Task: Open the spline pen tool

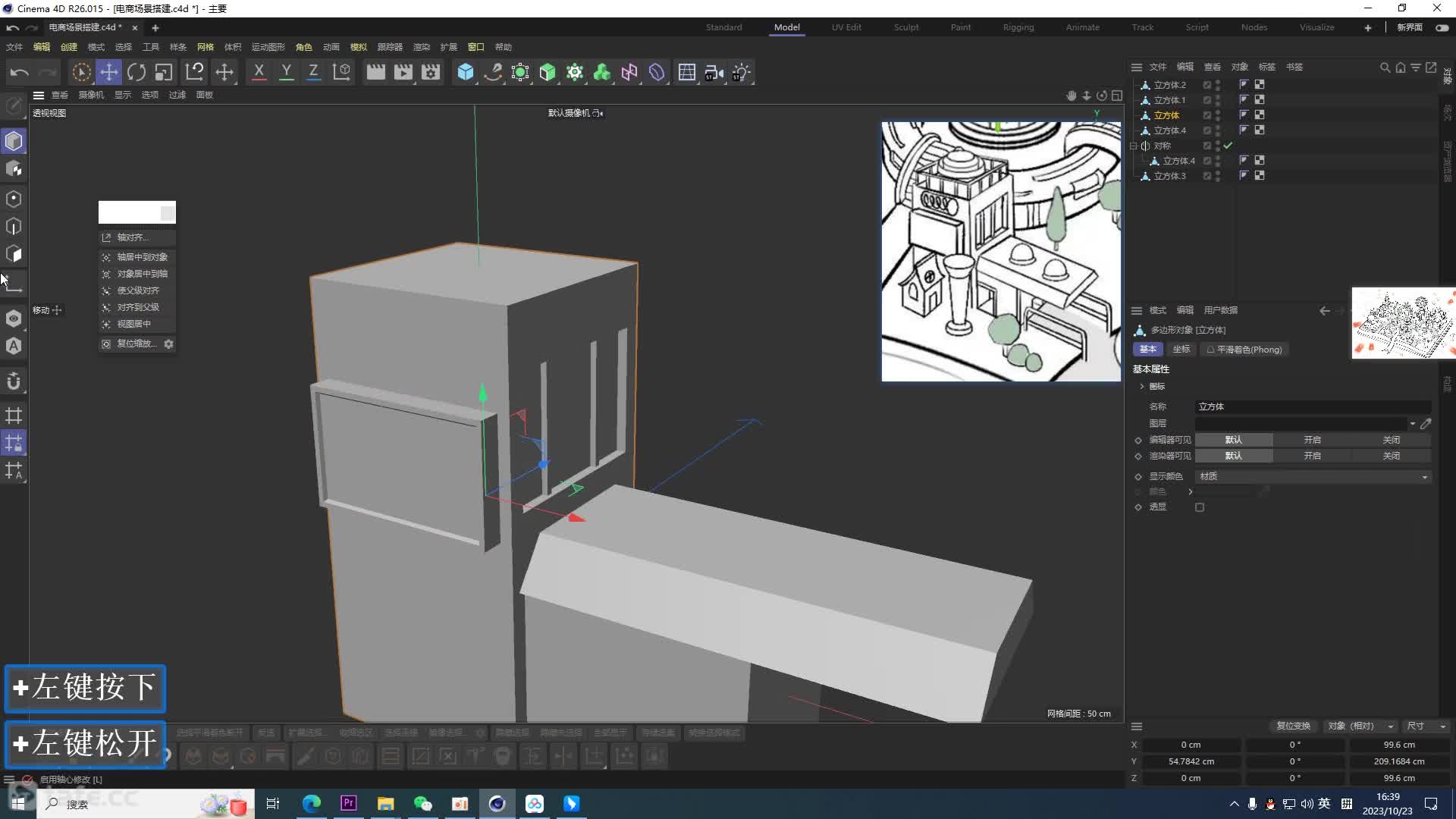Action: click(x=493, y=72)
